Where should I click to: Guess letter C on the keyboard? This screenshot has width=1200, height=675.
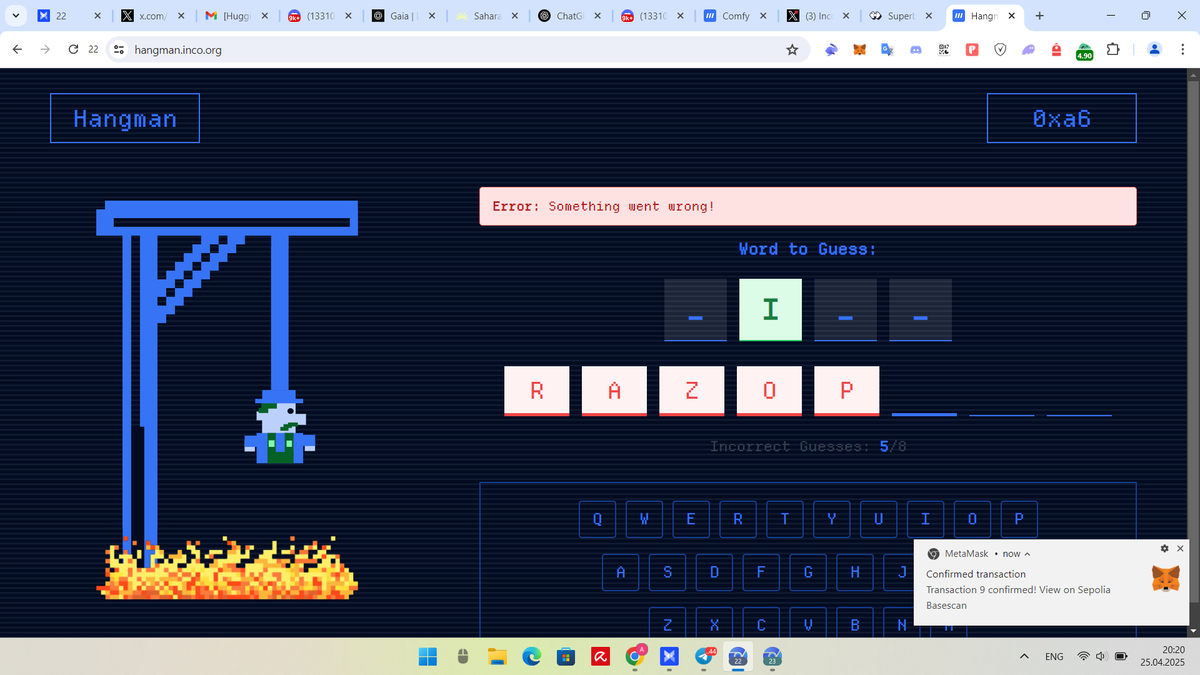[761, 624]
